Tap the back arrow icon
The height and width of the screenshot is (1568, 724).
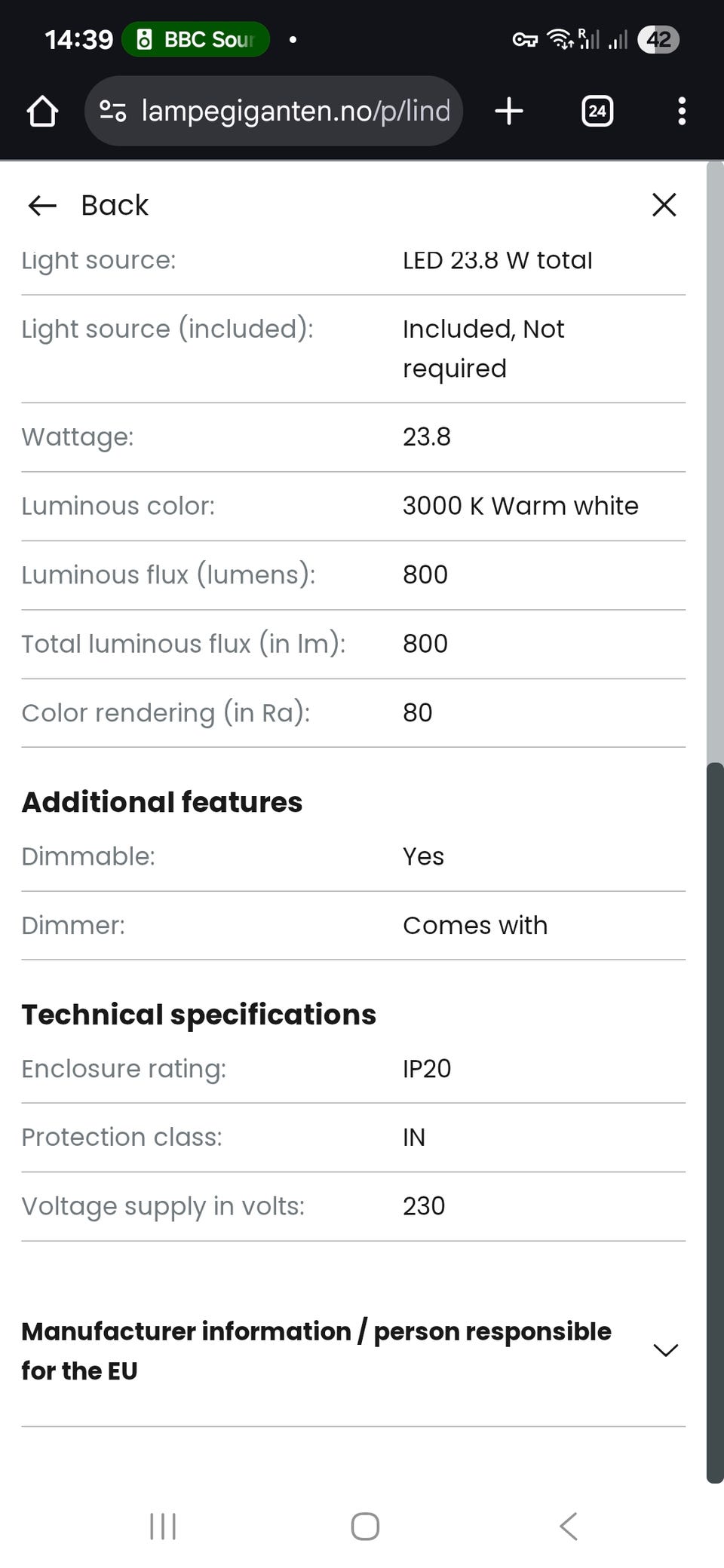(x=42, y=205)
